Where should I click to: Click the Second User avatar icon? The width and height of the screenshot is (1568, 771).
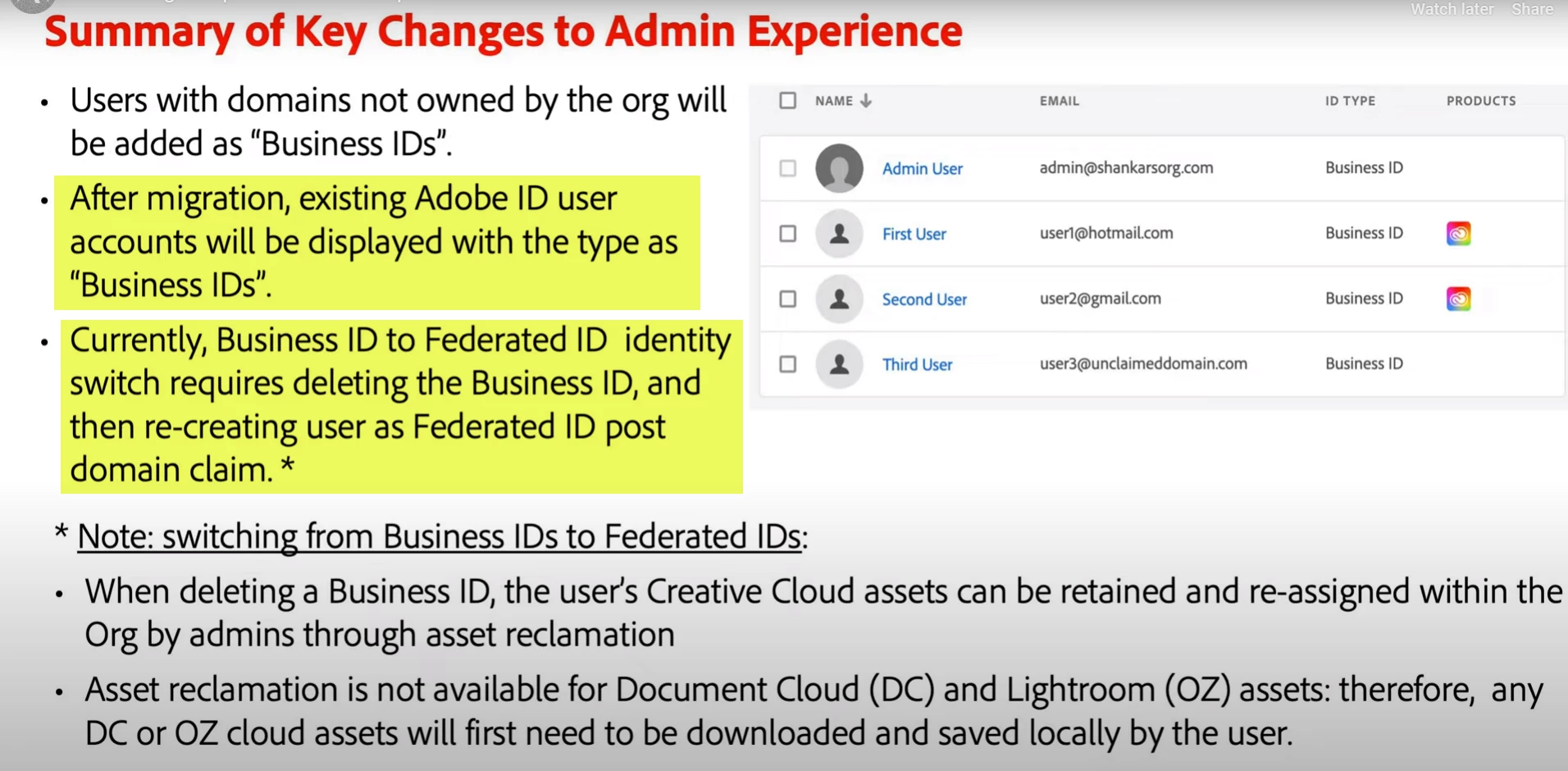point(839,299)
